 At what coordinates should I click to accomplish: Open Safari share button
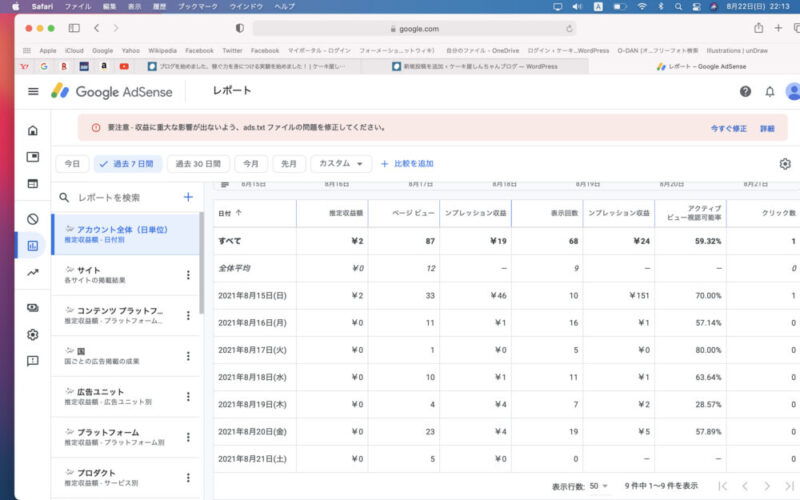click(759, 28)
